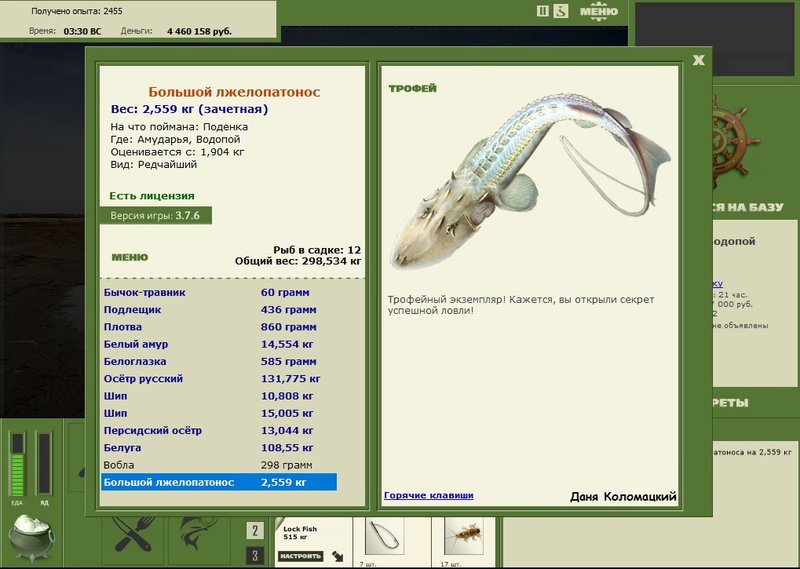Click the НАСТРОИТЬ button
This screenshot has height=569, width=800.
click(301, 556)
